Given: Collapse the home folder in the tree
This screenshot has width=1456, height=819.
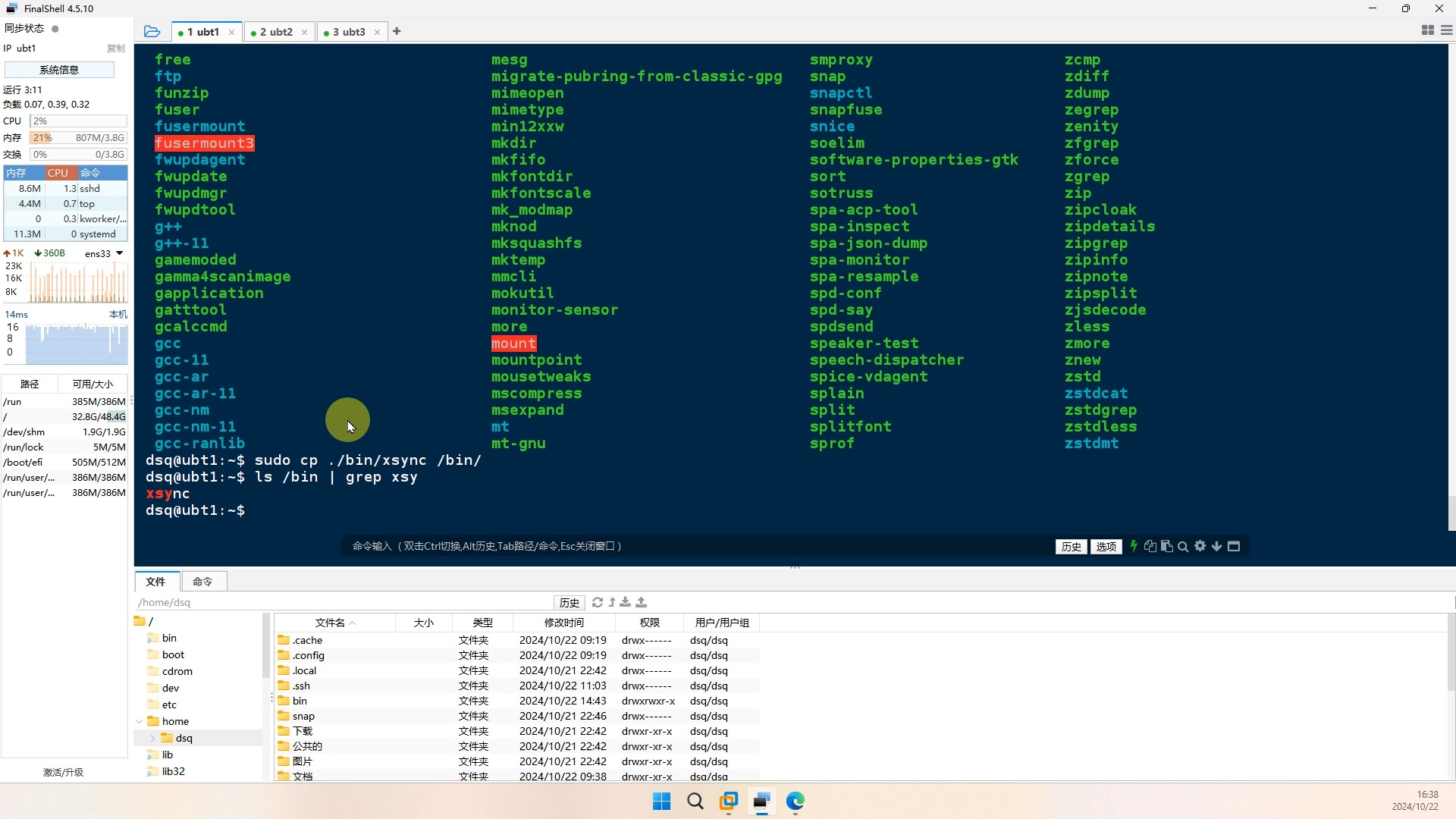Looking at the screenshot, I should 140,721.
